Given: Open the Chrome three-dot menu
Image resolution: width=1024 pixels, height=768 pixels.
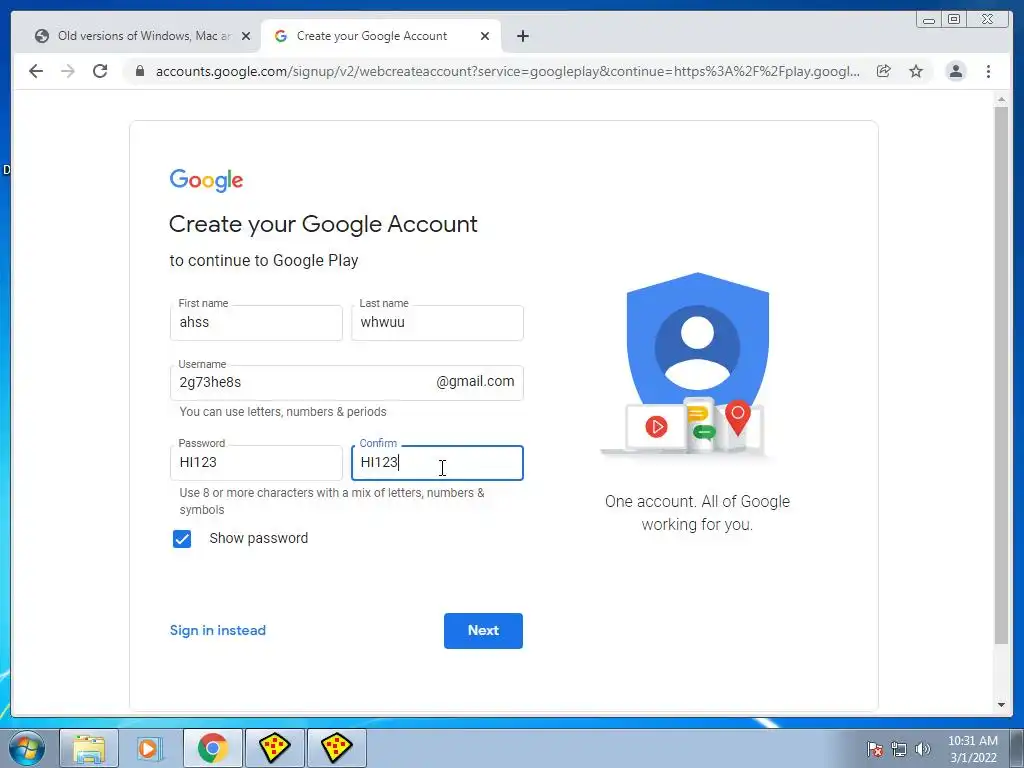Looking at the screenshot, I should point(988,71).
